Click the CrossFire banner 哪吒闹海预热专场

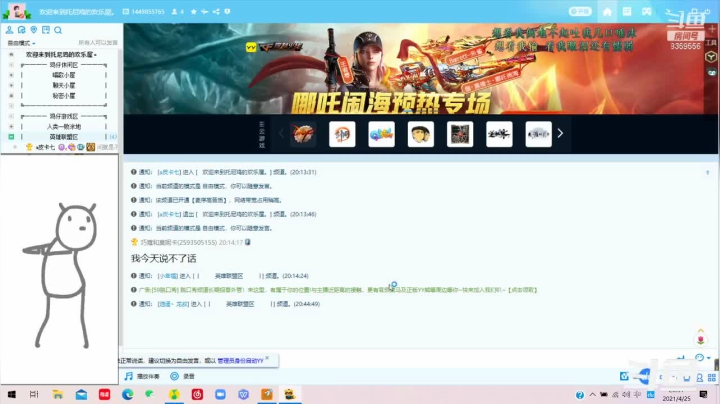pos(413,68)
